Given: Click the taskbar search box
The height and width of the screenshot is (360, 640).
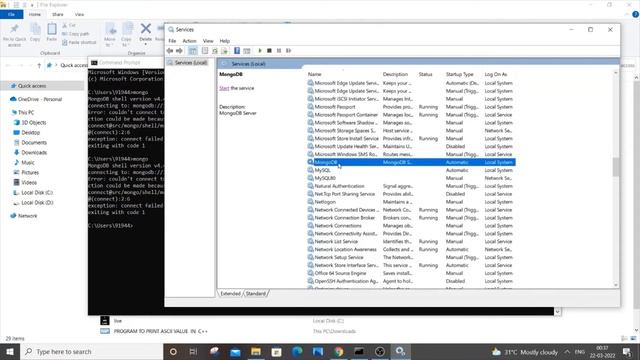Looking at the screenshot, I should [91, 351].
